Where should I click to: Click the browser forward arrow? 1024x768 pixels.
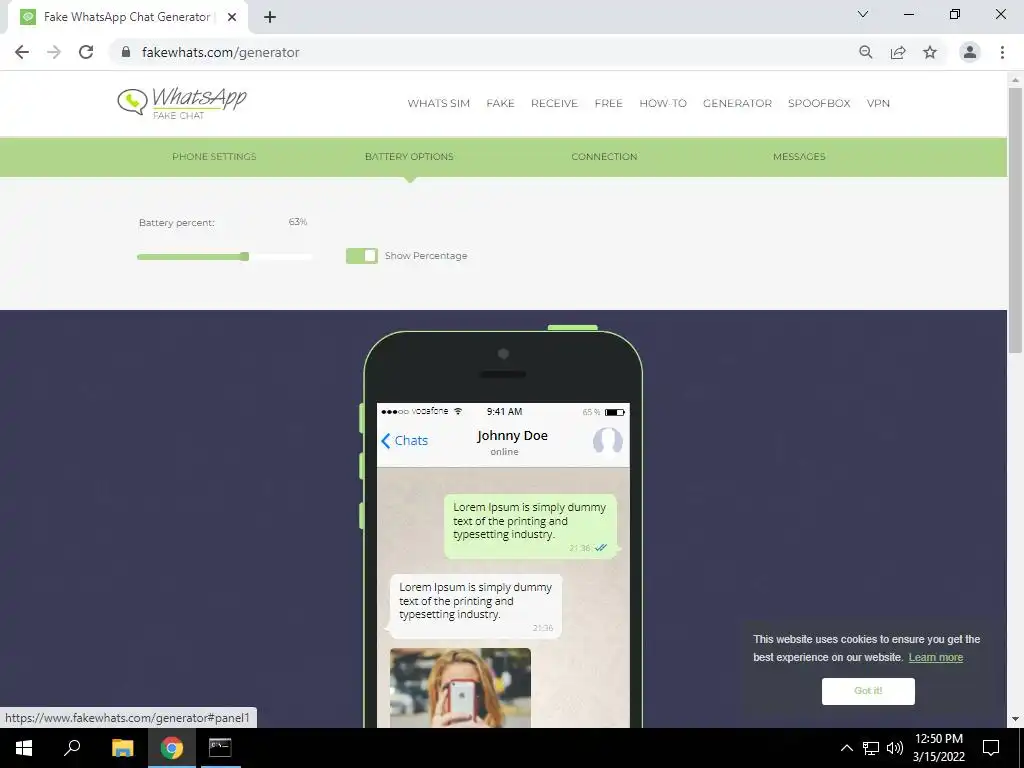coord(54,52)
